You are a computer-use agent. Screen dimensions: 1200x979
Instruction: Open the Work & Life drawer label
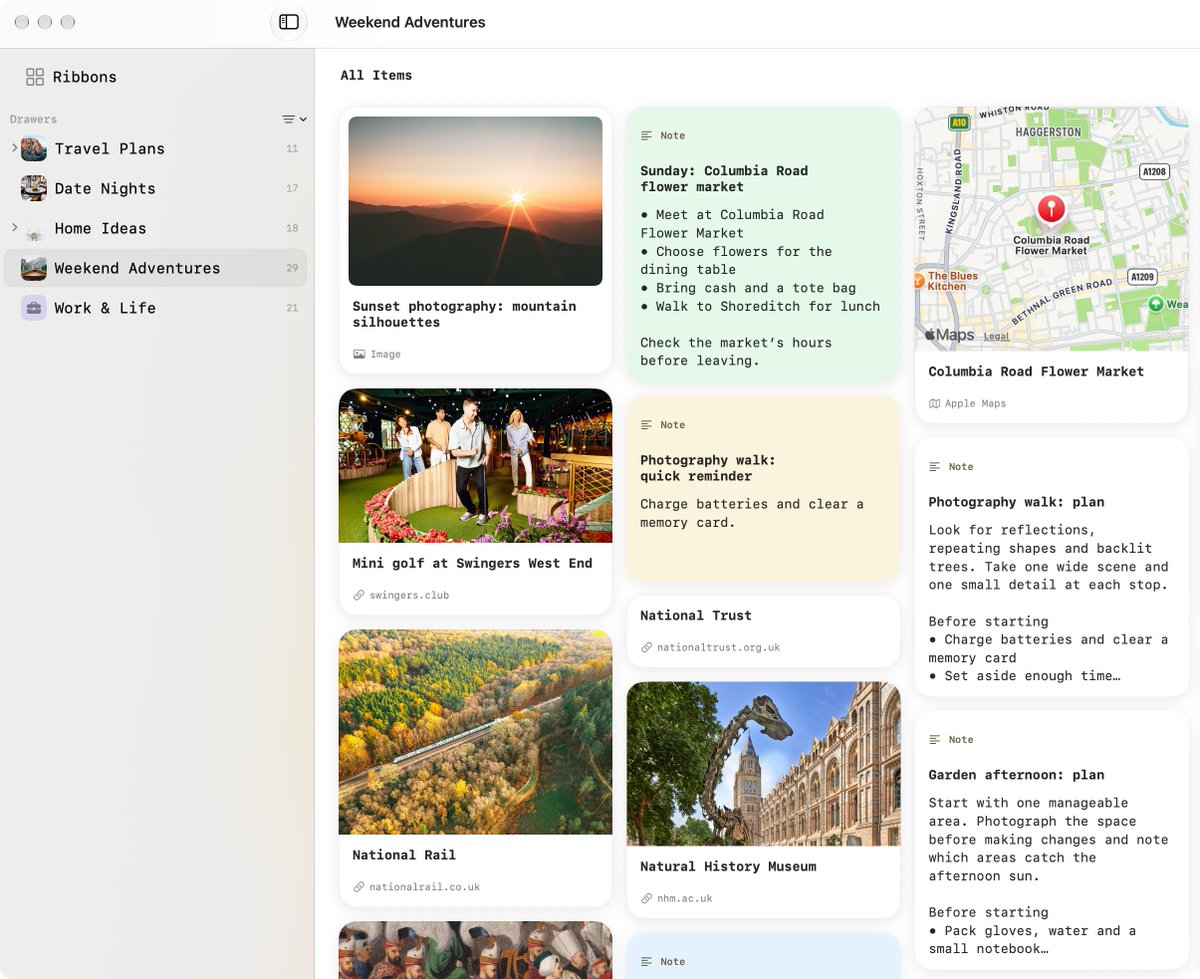click(105, 308)
